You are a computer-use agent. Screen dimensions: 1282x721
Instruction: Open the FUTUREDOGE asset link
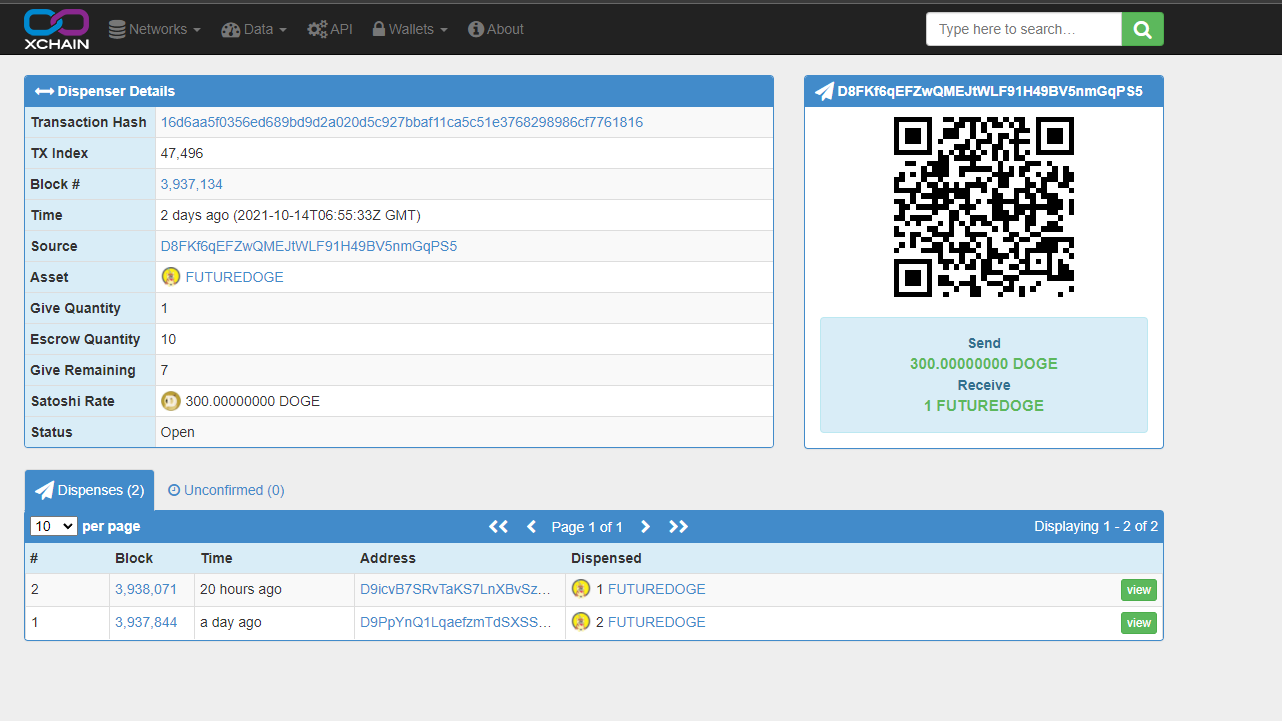235,277
